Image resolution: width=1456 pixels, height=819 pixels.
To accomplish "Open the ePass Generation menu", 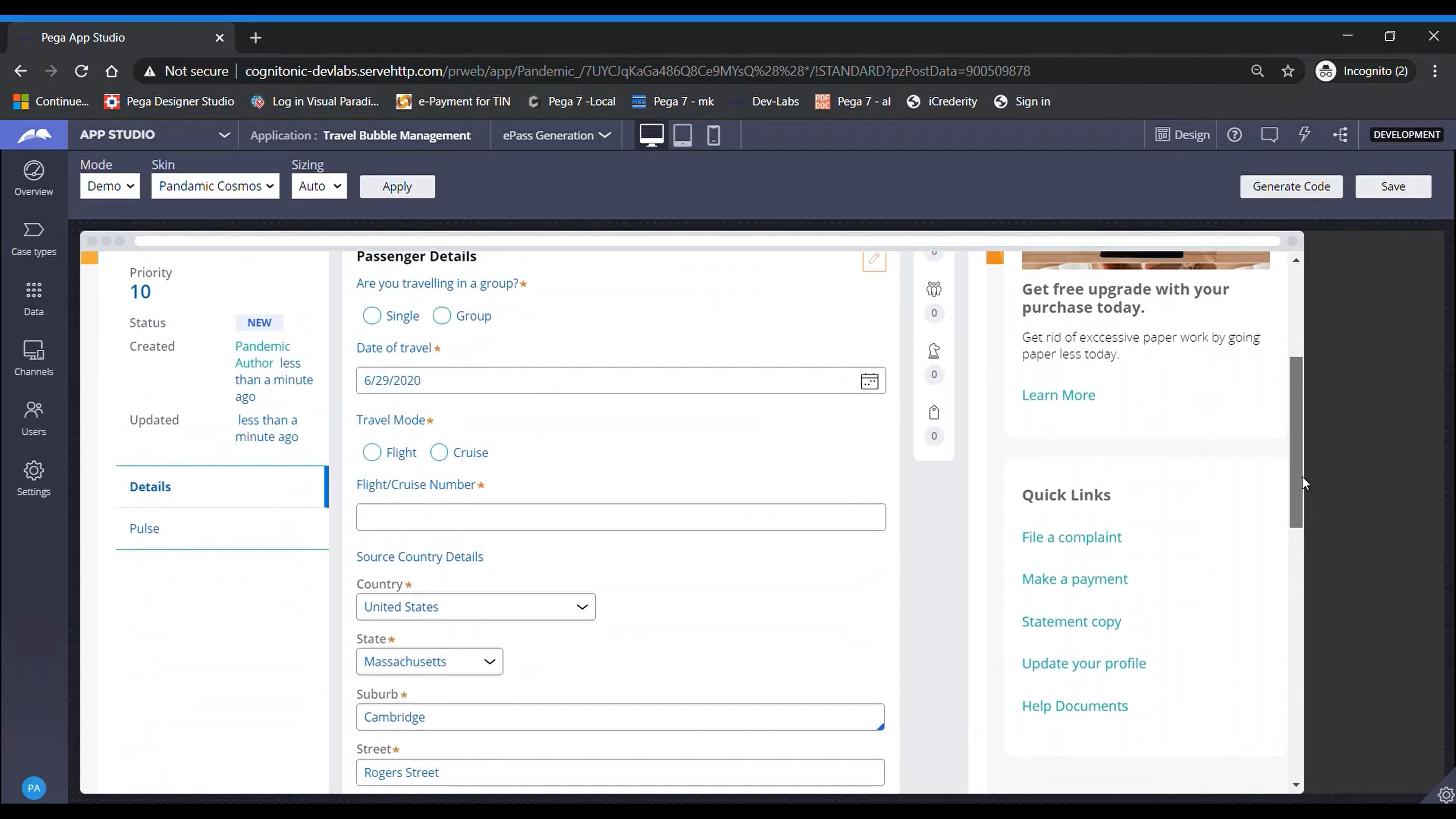I will 556,135.
